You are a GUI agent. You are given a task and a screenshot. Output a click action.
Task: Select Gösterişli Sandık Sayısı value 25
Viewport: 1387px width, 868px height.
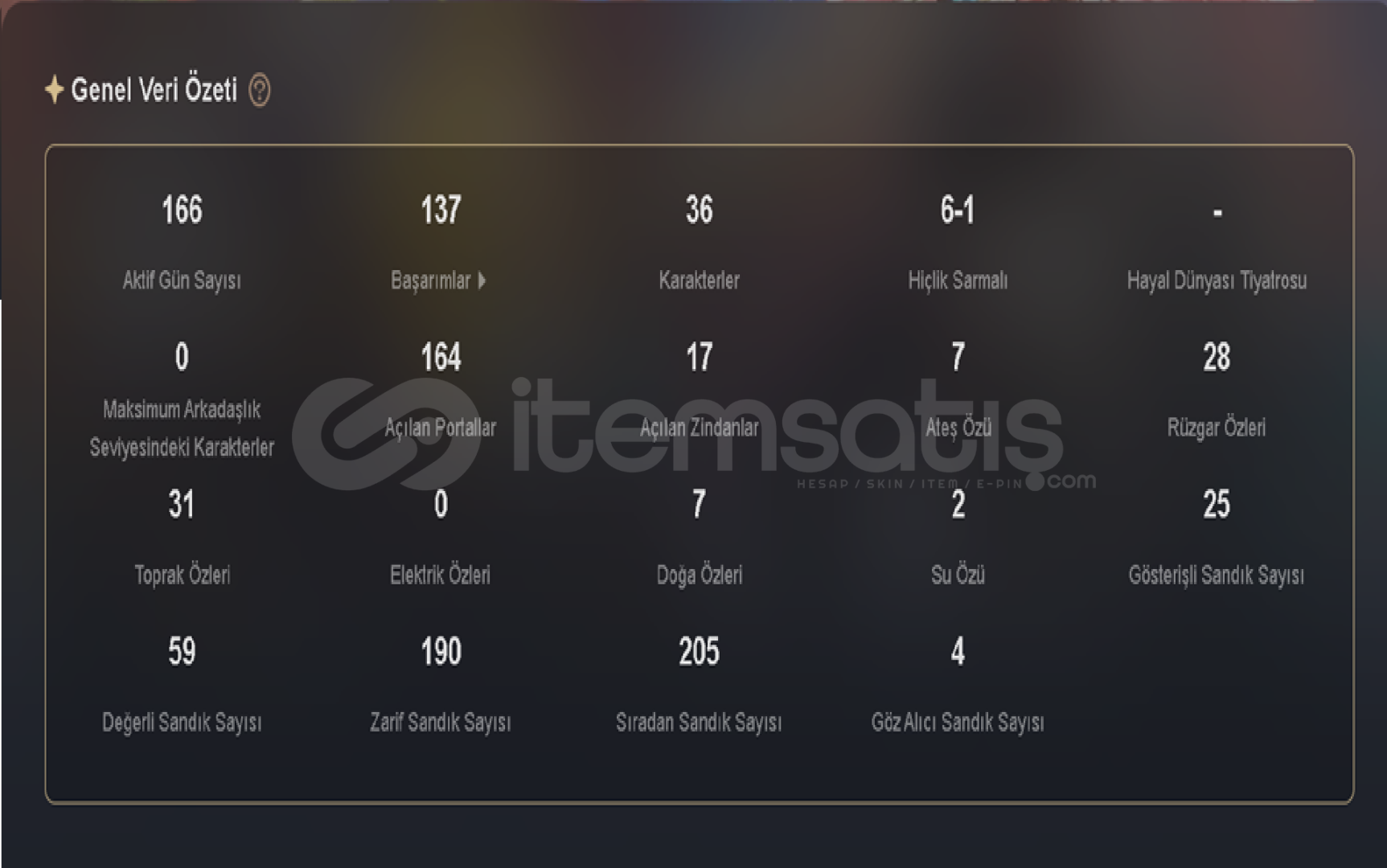pos(1217,505)
